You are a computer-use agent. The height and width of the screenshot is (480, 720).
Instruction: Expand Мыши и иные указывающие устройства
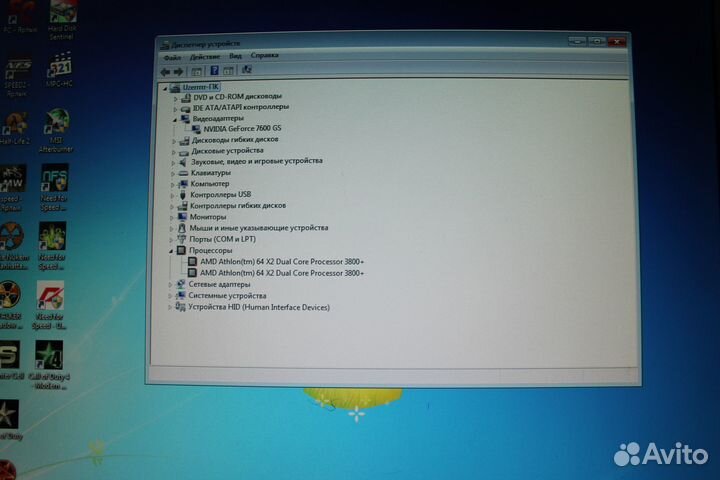tap(172, 229)
